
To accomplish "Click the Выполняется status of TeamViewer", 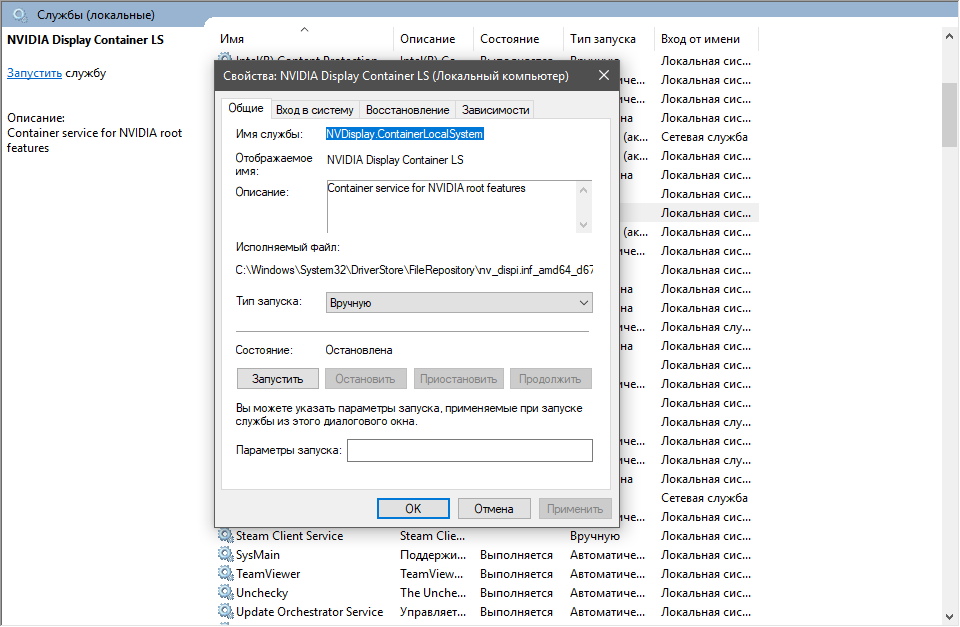I will tap(516, 574).
